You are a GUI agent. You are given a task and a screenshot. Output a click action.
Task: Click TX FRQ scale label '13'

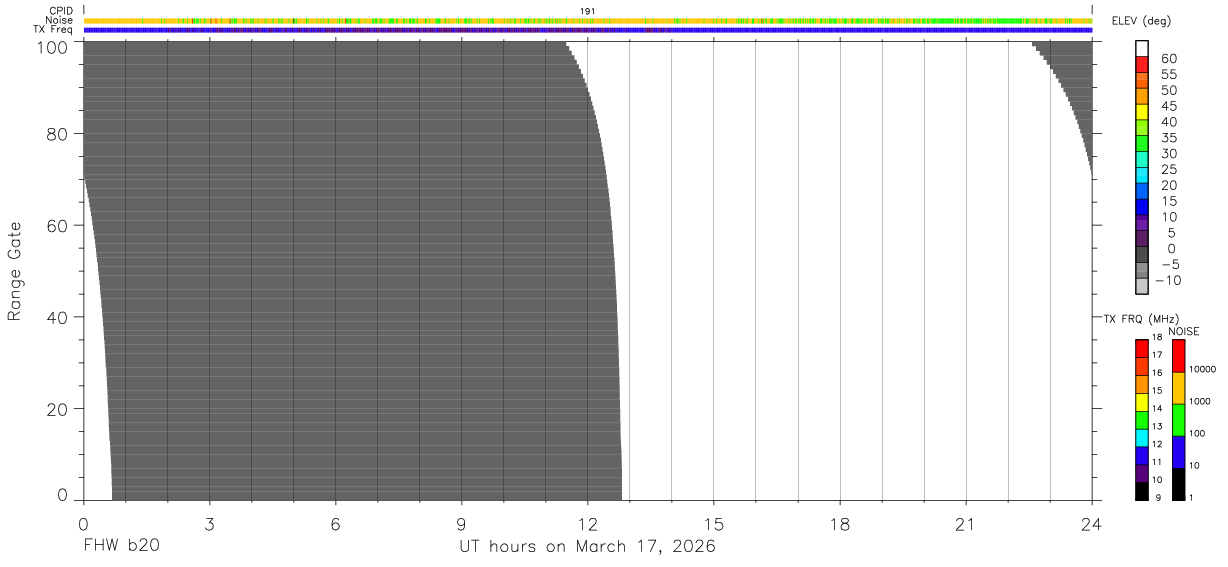[1157, 427]
